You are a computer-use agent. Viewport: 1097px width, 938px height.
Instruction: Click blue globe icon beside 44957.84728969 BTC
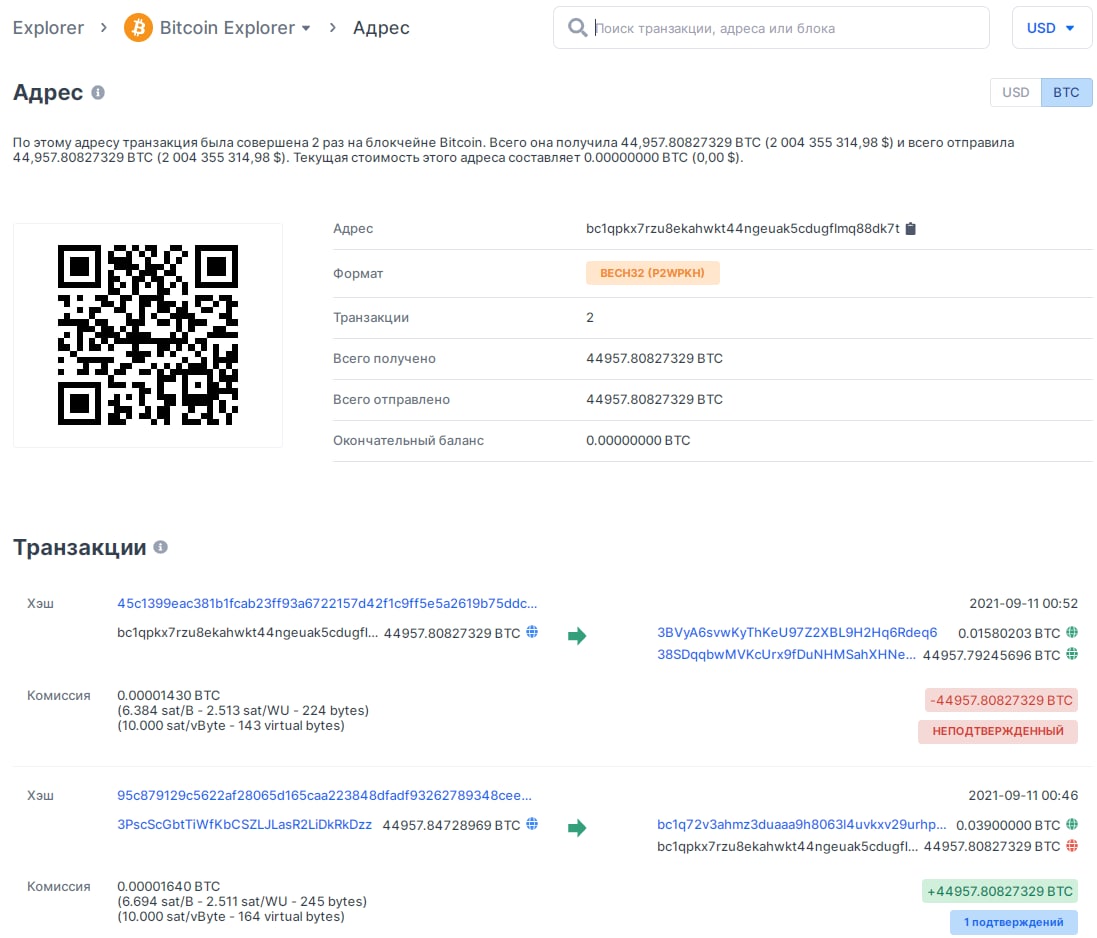[x=532, y=824]
